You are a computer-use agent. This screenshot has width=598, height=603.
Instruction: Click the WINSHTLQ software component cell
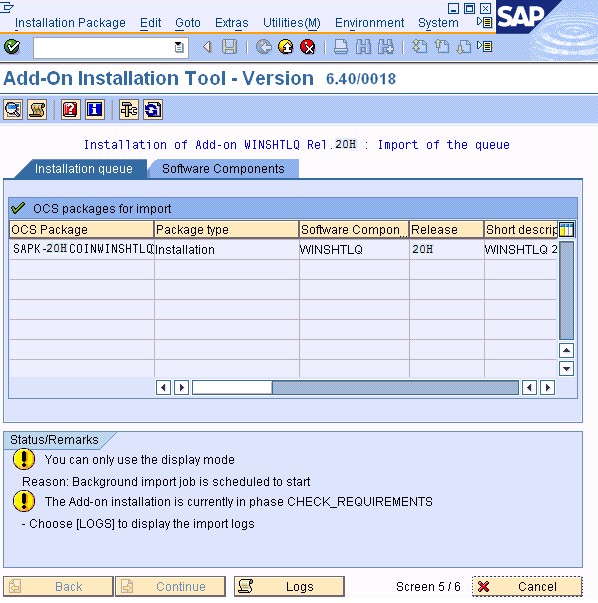(x=354, y=249)
